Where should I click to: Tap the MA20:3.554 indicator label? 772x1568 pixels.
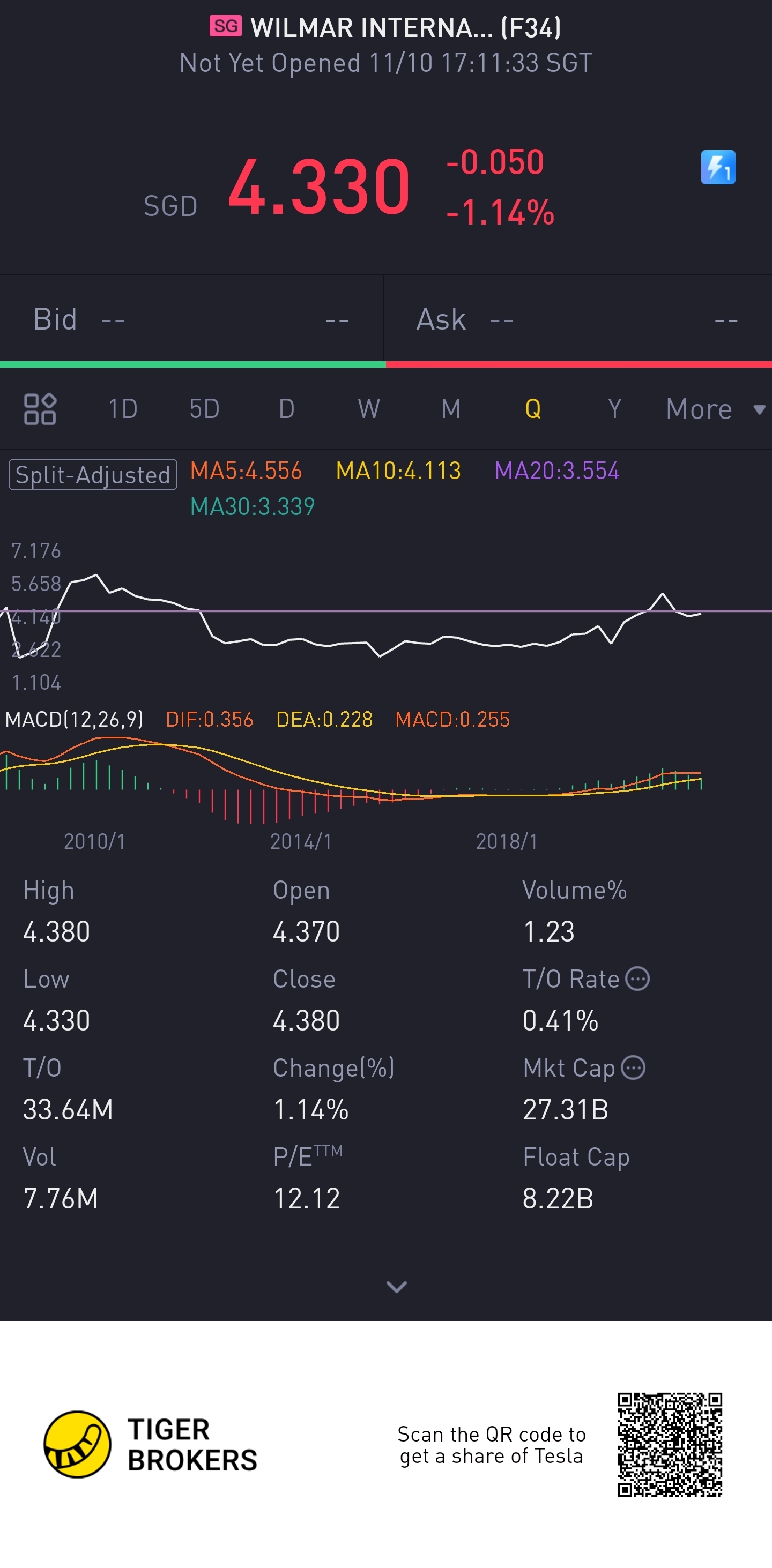pyautogui.click(x=557, y=471)
